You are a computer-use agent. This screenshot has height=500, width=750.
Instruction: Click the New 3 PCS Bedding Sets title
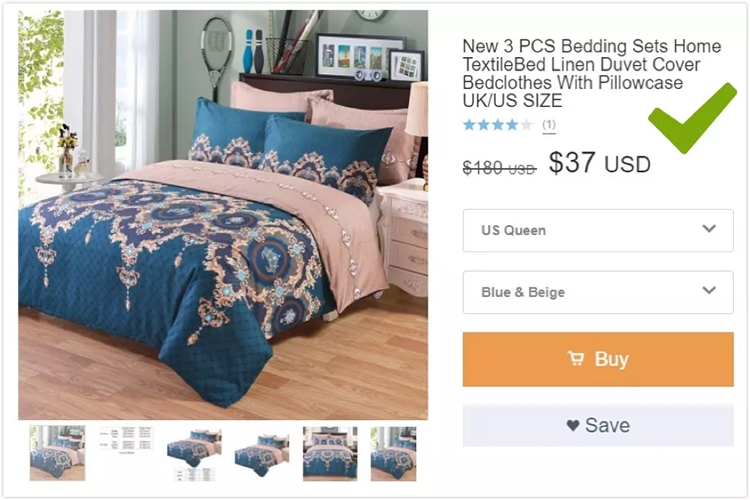click(x=592, y=73)
